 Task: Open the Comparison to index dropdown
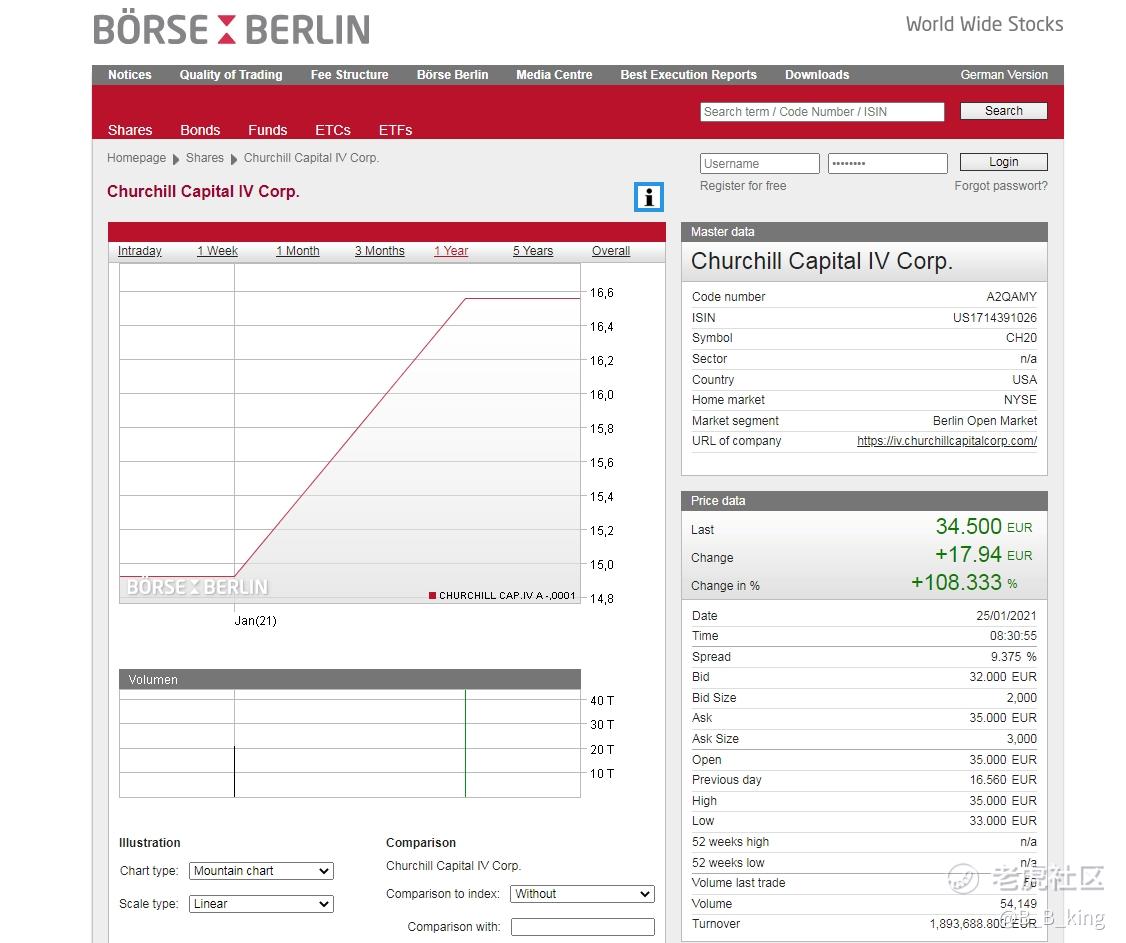pyautogui.click(x=582, y=893)
